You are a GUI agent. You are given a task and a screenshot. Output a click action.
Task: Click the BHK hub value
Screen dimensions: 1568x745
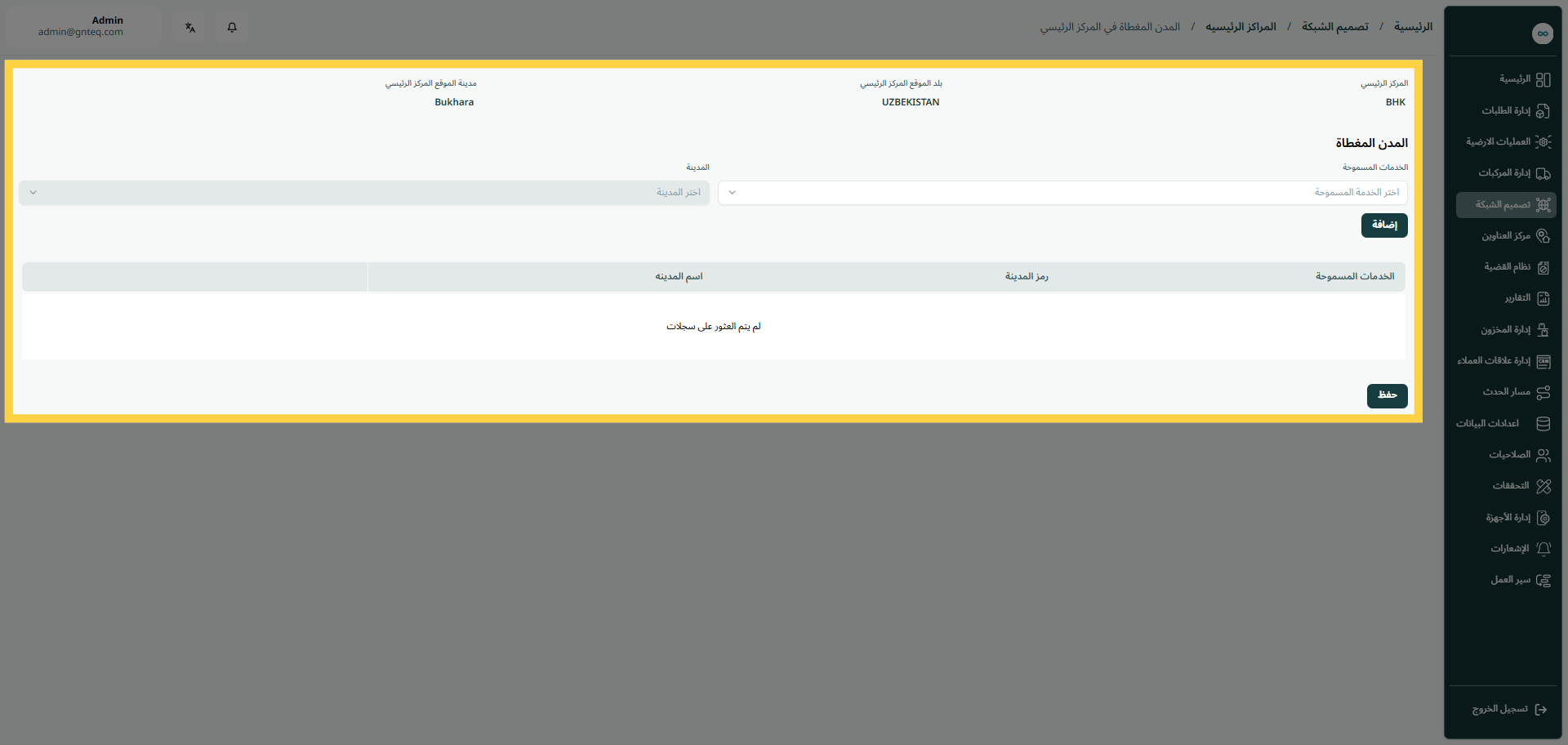click(x=1396, y=103)
